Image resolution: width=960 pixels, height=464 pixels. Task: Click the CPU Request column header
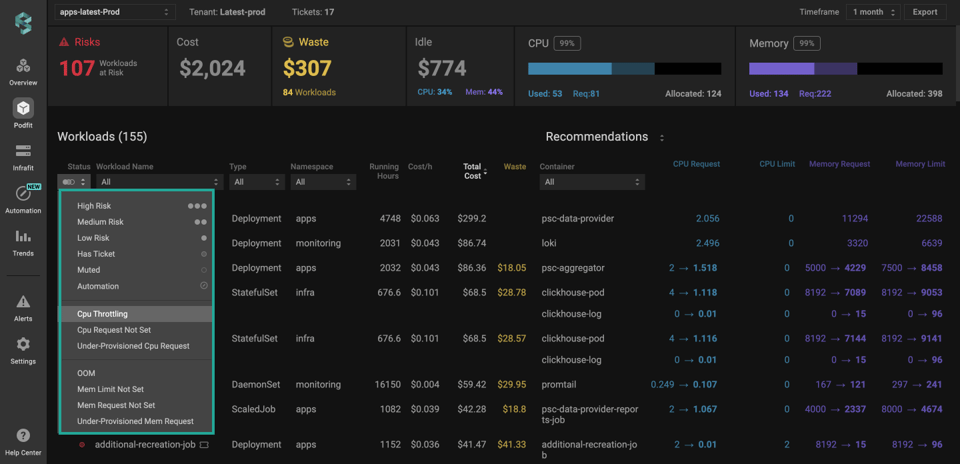696,164
